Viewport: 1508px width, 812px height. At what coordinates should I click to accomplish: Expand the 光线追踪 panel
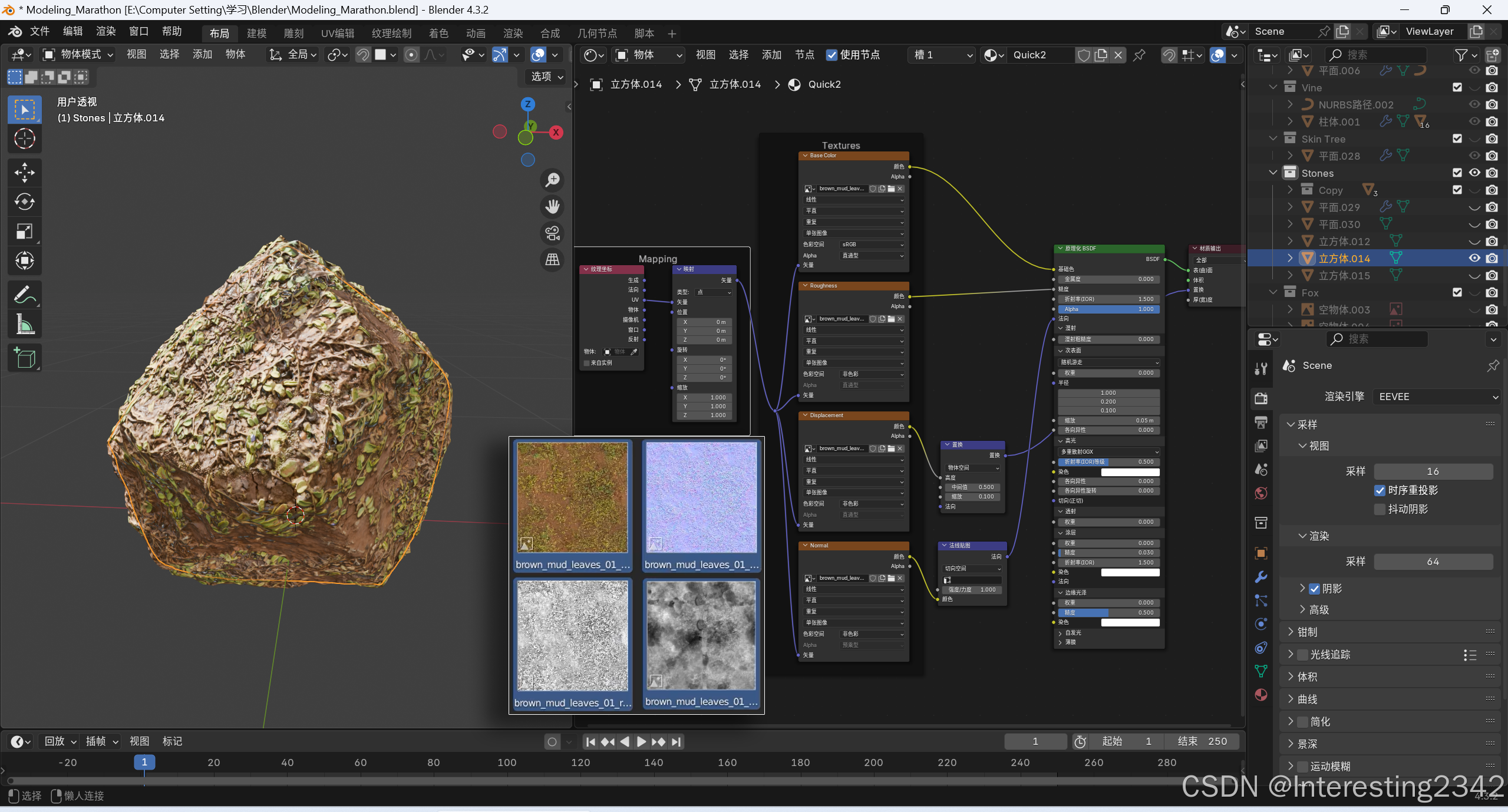[1291, 654]
